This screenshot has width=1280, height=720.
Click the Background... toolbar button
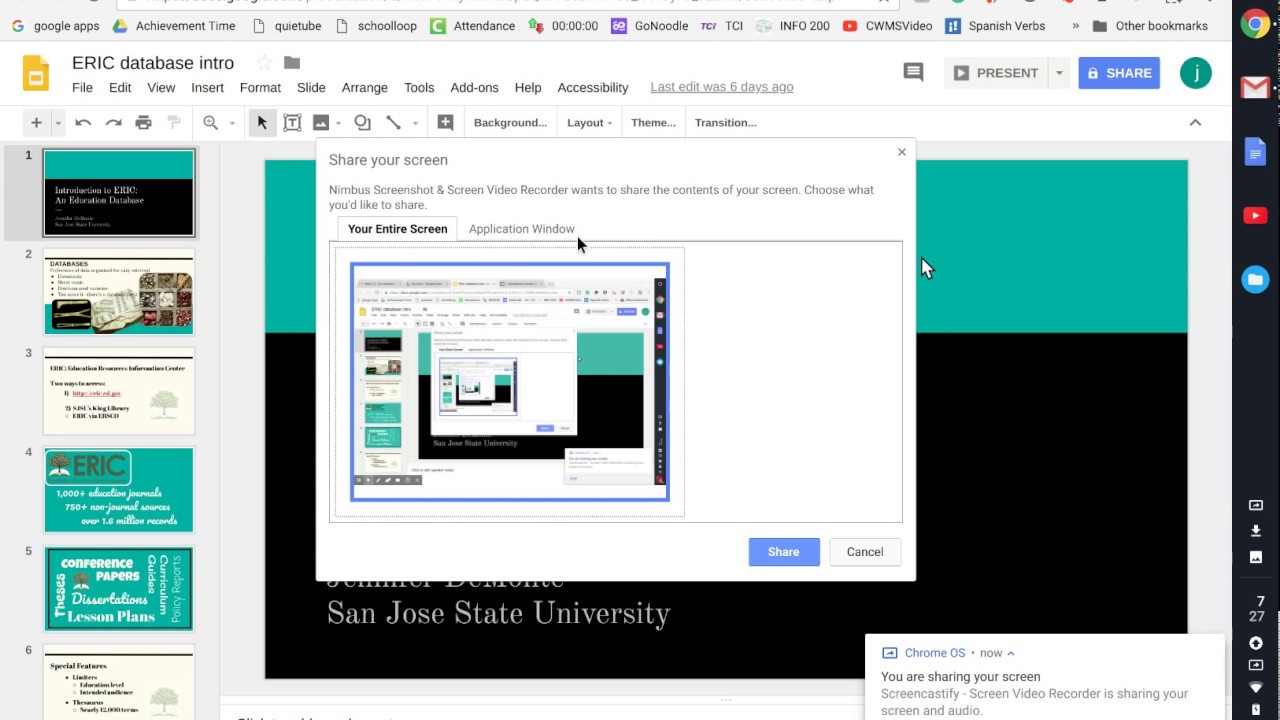tap(510, 123)
